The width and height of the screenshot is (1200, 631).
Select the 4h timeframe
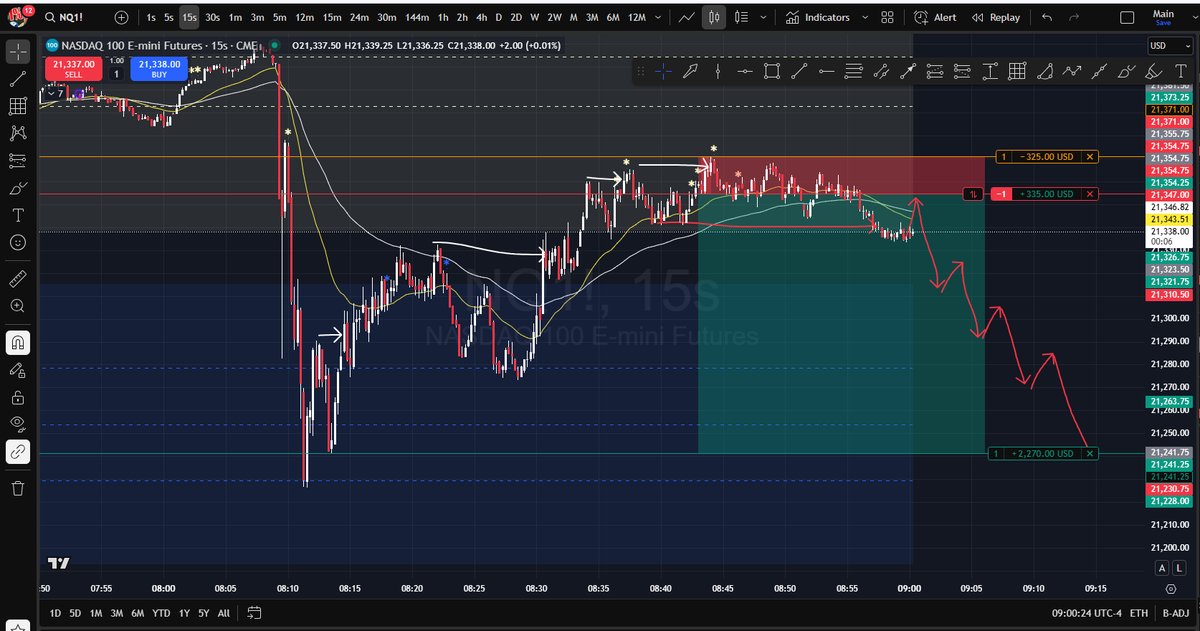tap(482, 17)
